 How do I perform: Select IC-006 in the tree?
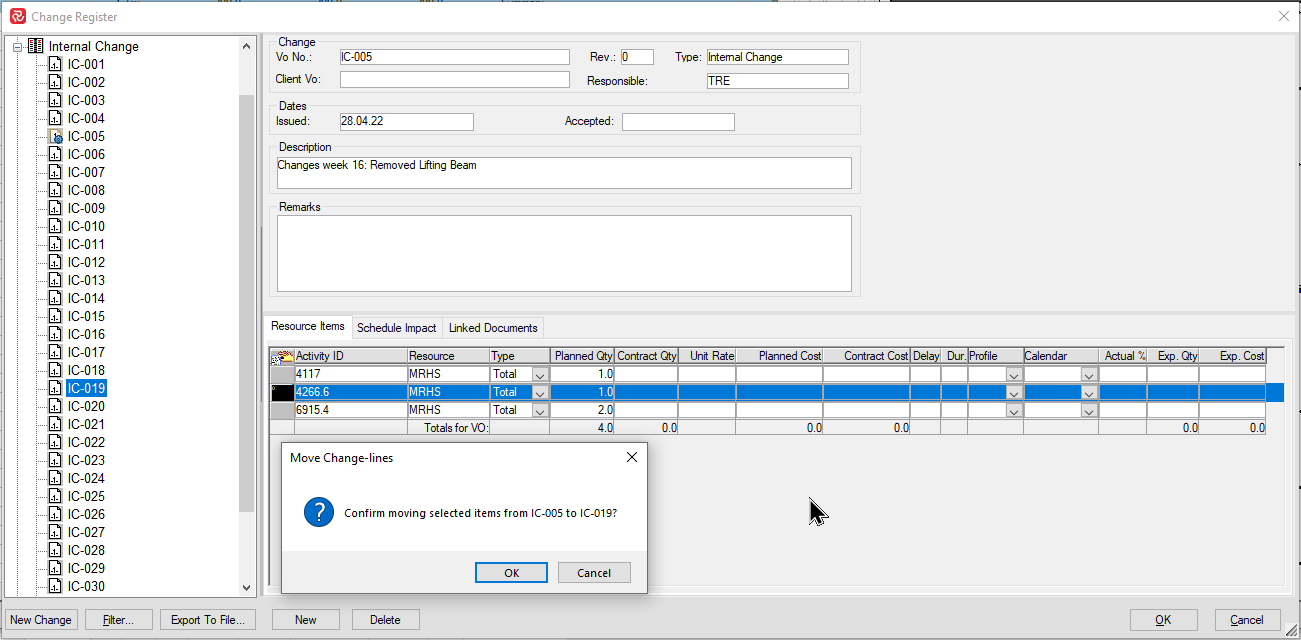pos(86,154)
